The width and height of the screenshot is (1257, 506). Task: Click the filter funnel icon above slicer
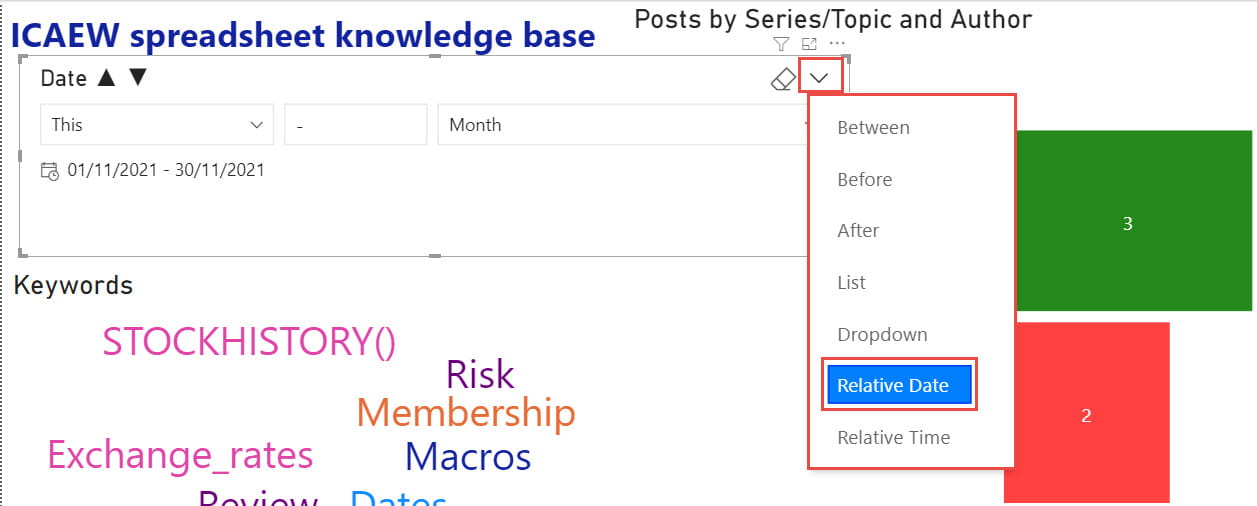tap(782, 43)
